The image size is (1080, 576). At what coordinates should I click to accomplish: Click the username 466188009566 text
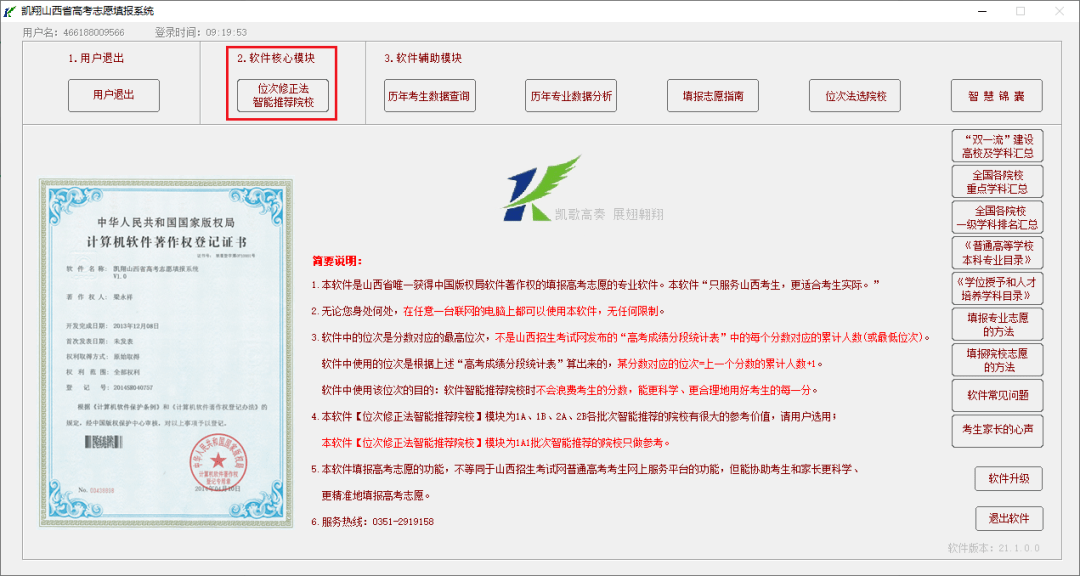pyautogui.click(x=94, y=32)
